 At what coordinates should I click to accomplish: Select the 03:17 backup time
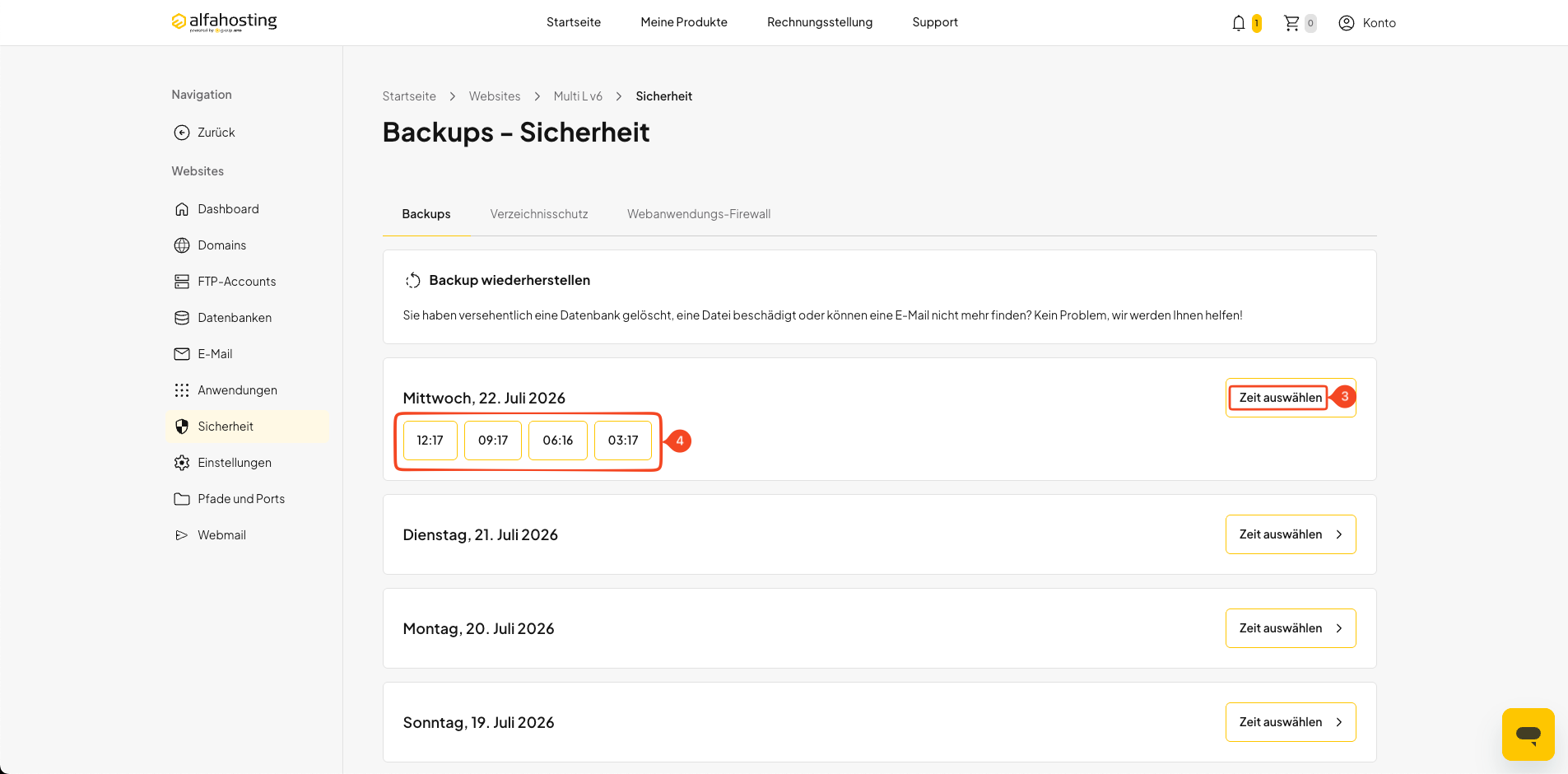623,441
